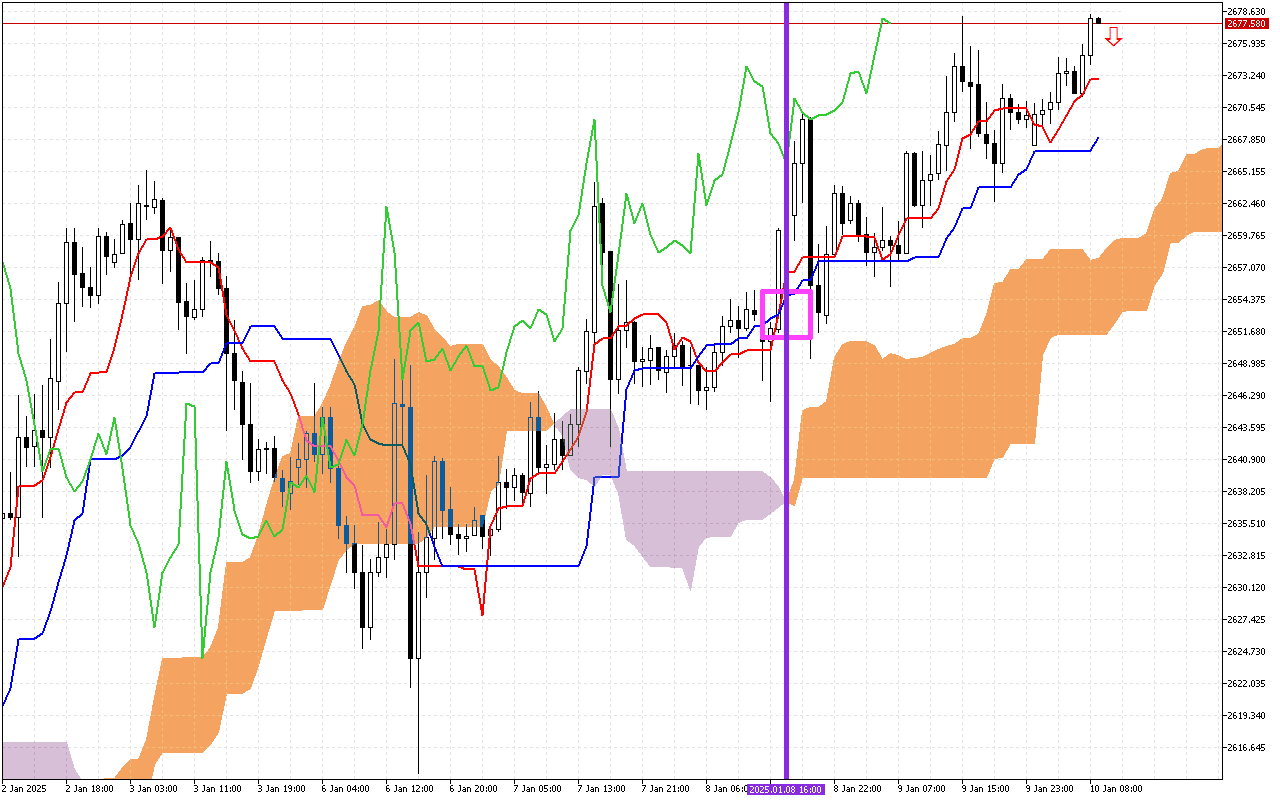Click the 2678.630 price scale label

pos(1246,11)
